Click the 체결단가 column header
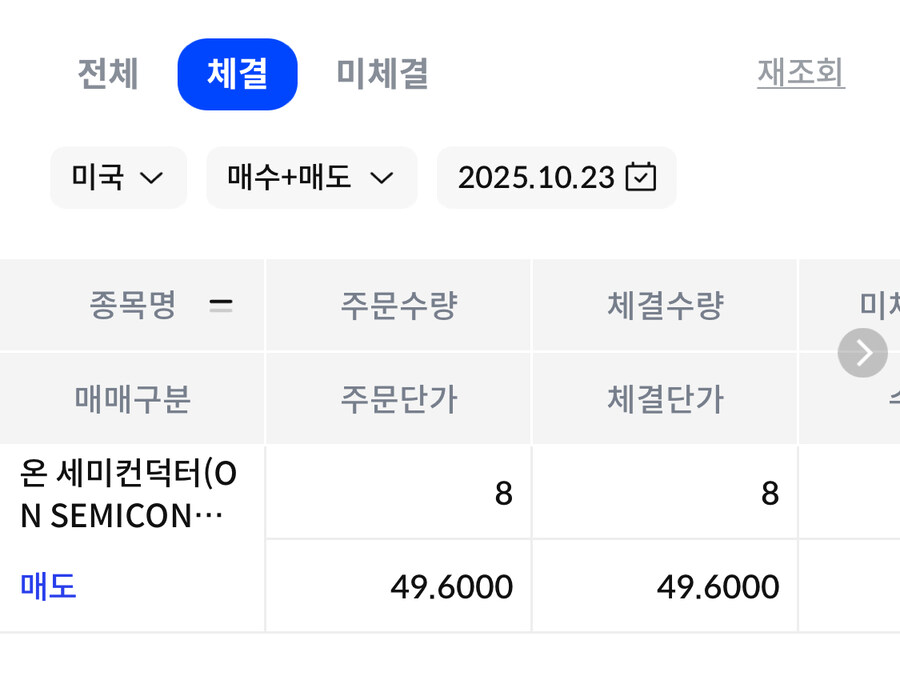 tap(664, 398)
